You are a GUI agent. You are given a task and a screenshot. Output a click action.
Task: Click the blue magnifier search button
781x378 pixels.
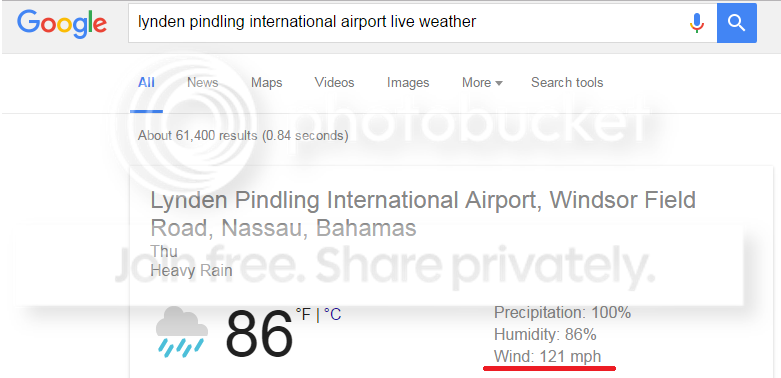coord(737,22)
